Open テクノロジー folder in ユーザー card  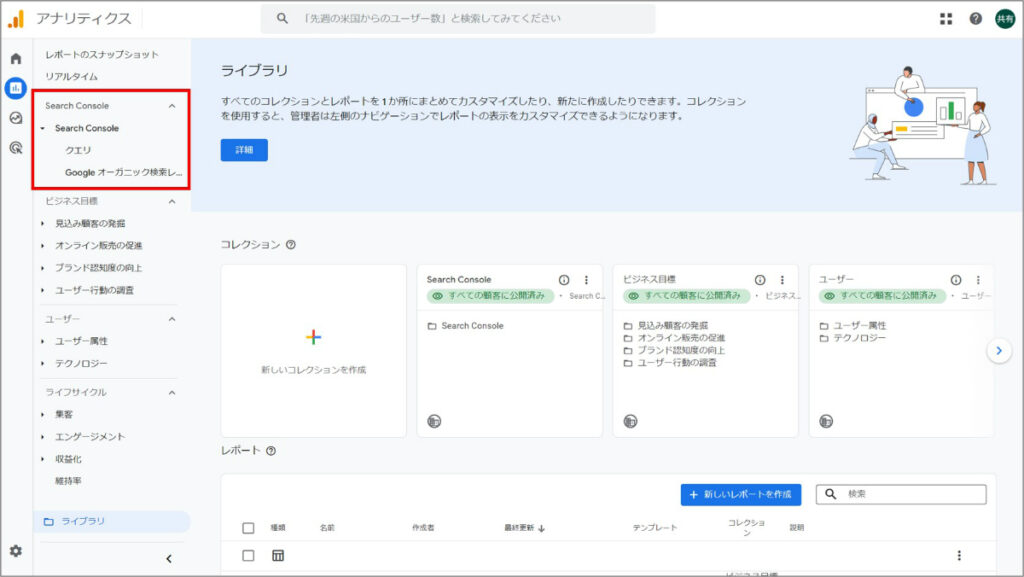point(852,338)
